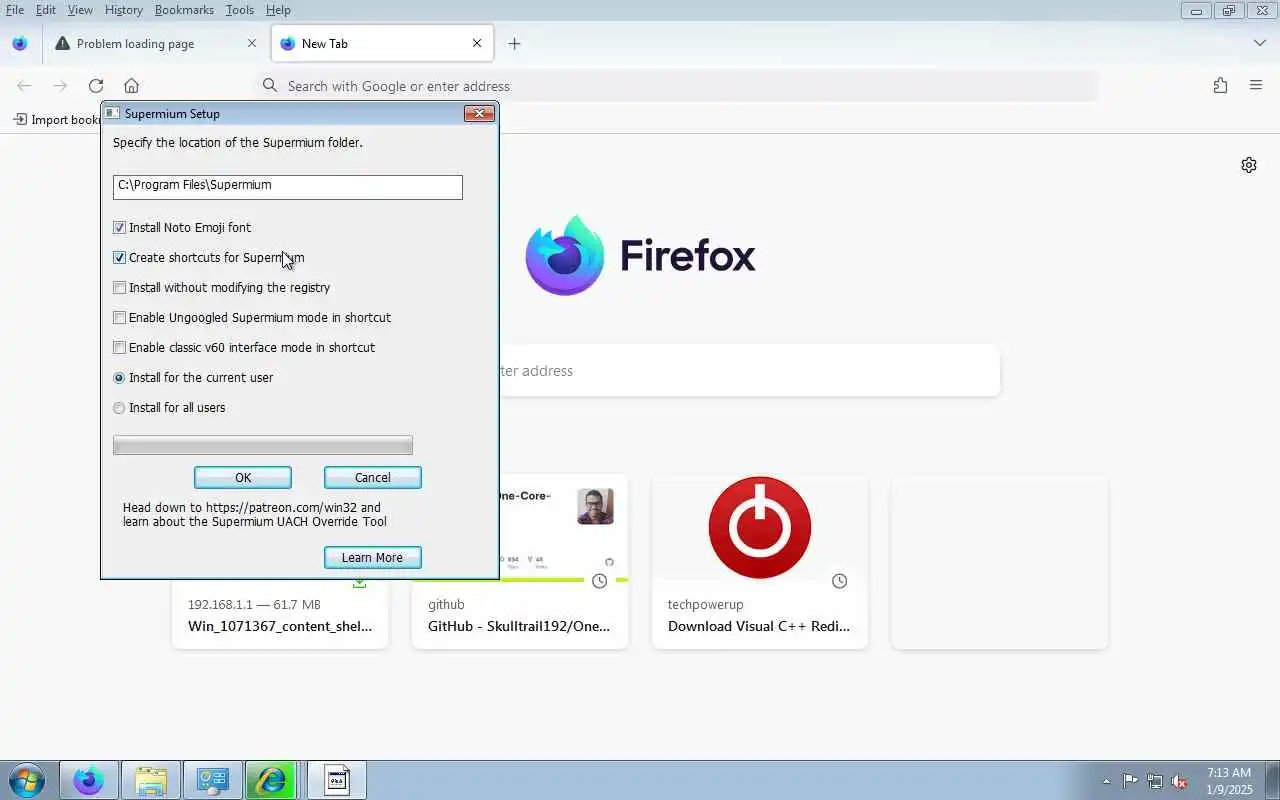Image resolution: width=1280 pixels, height=800 pixels.
Task: Close the New Tab tab
Action: (x=477, y=43)
